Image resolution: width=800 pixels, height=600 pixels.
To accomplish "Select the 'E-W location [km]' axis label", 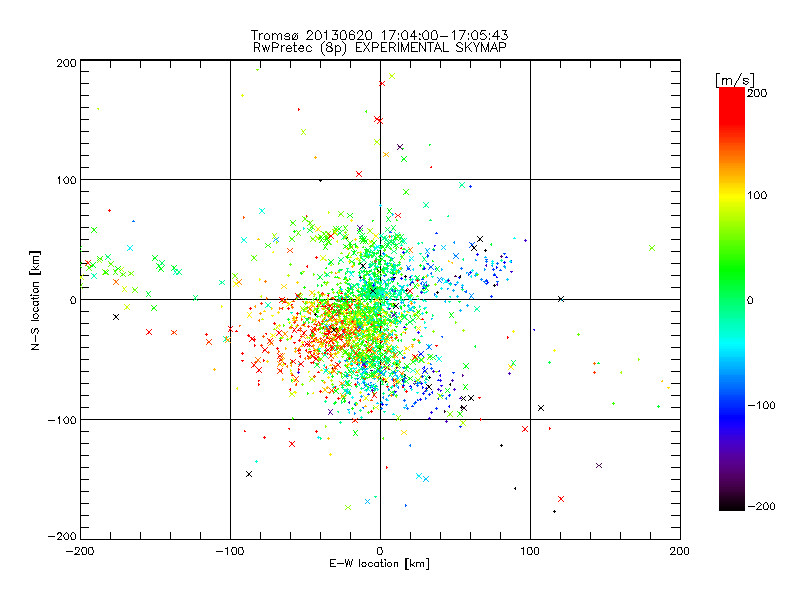I will [x=379, y=563].
